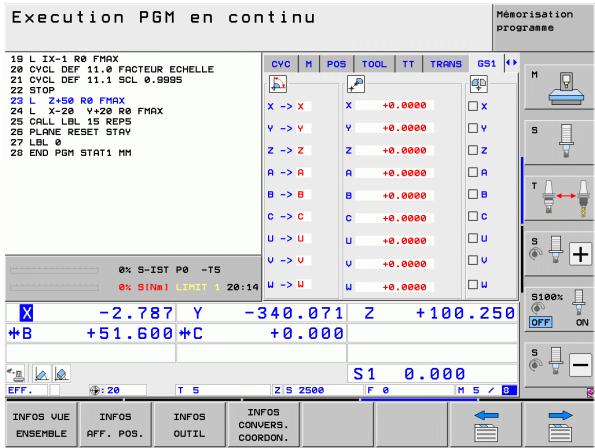
Task: Enable the A axis checkbox
Action: point(473,172)
